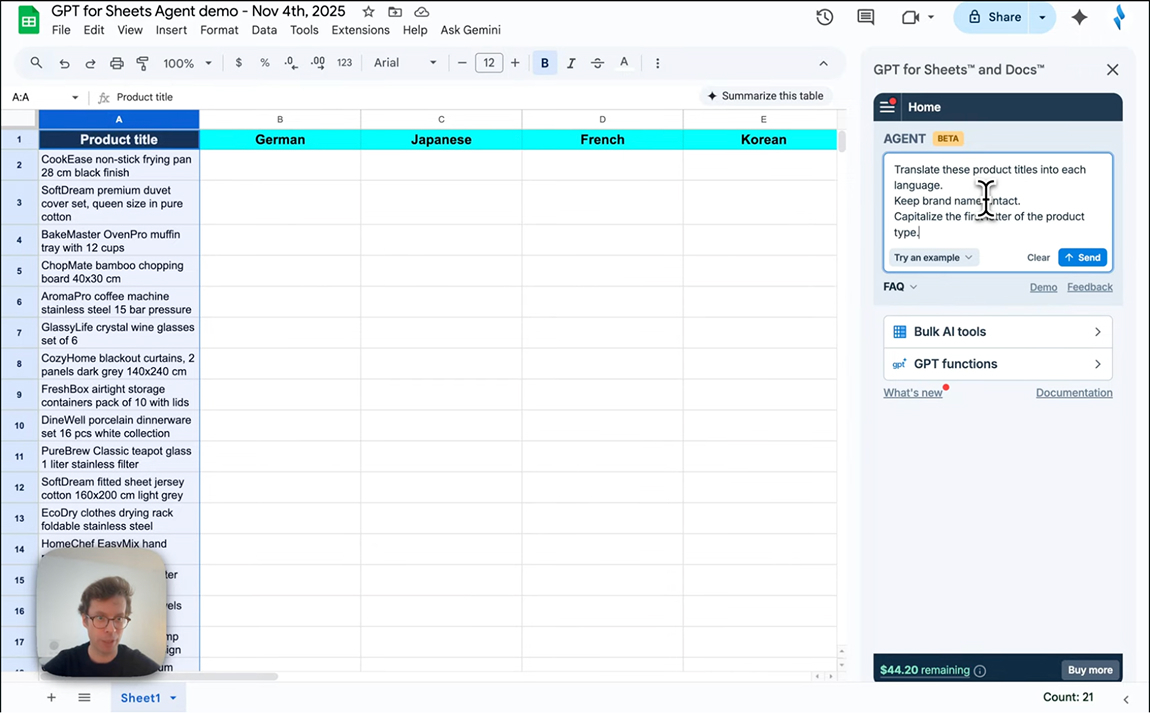This screenshot has width=1150, height=715.
Task: Click the agent prompt text box
Action: click(997, 200)
